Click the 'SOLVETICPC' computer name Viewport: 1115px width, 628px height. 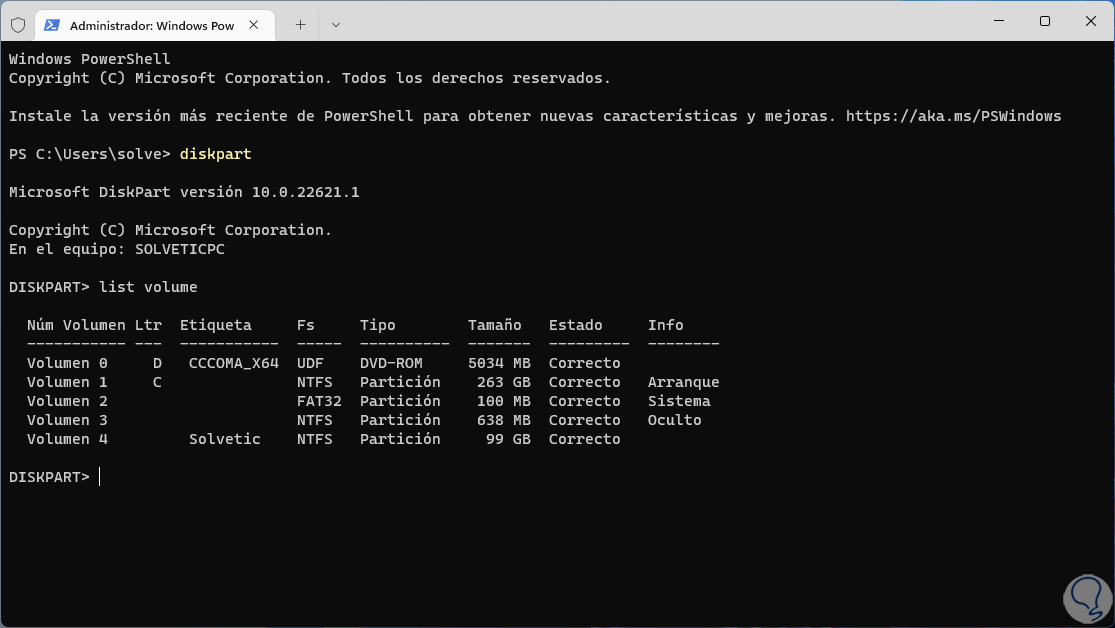coord(180,249)
